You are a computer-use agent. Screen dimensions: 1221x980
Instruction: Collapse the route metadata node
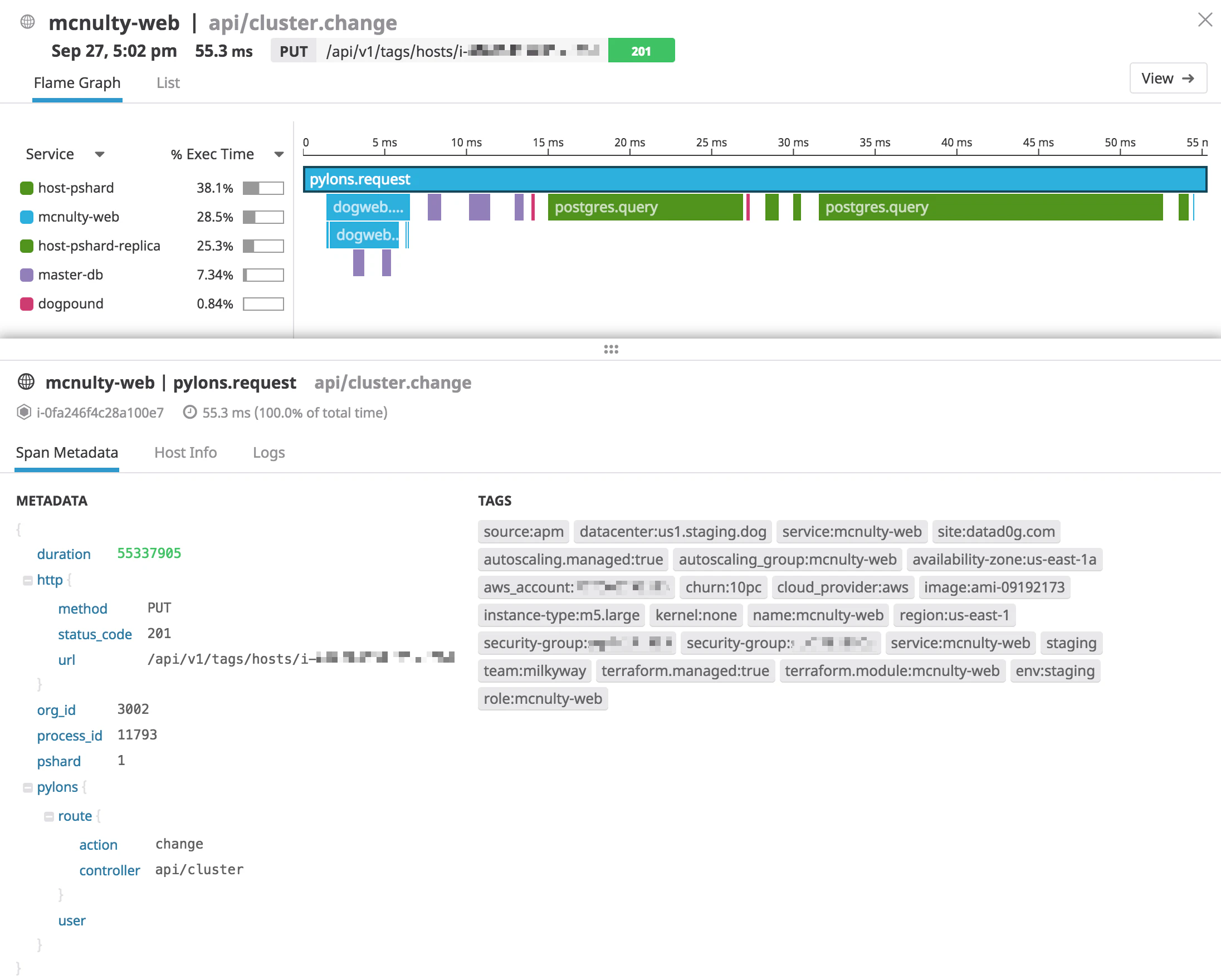[48, 816]
